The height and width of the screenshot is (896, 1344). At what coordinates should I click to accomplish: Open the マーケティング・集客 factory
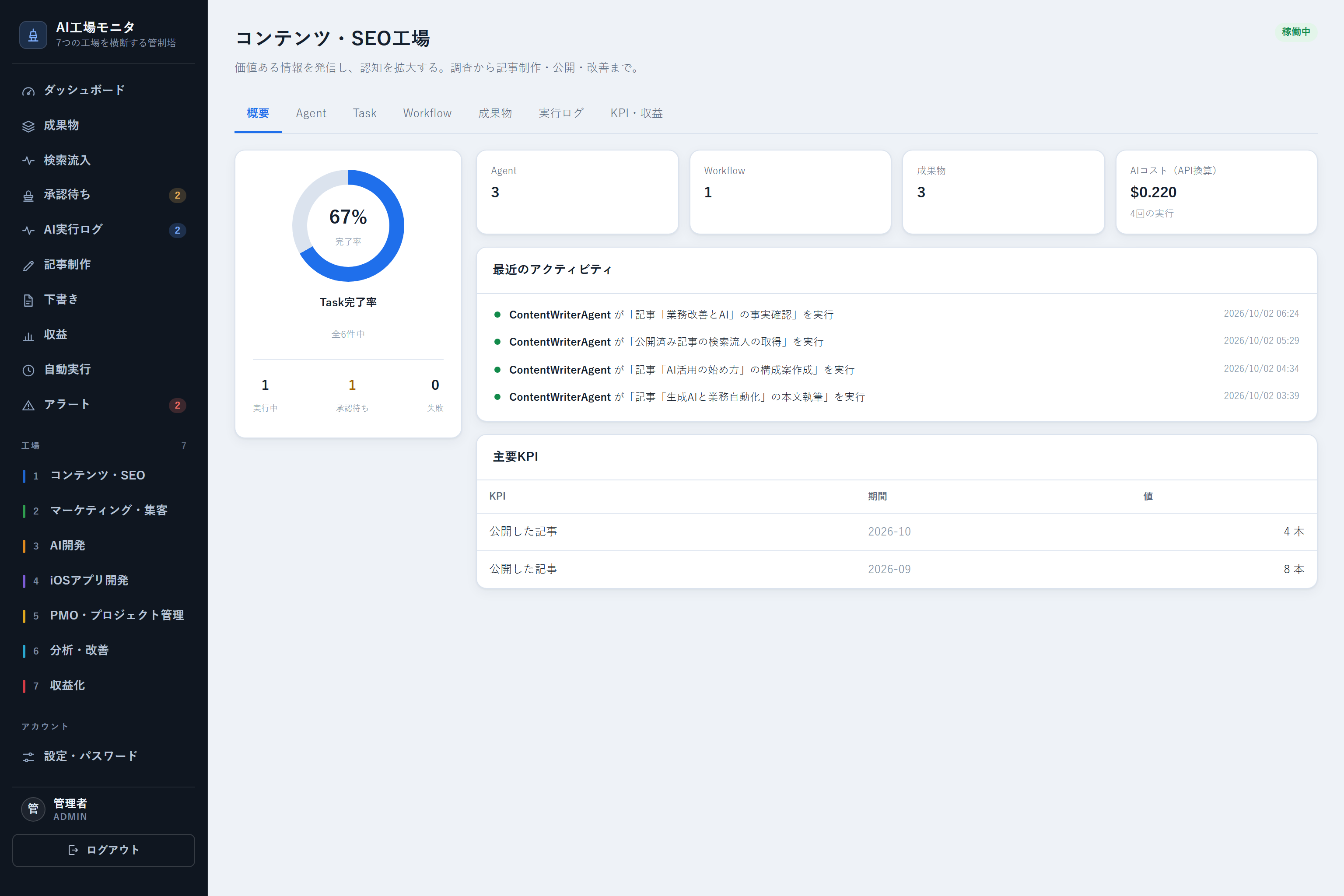(x=103, y=510)
